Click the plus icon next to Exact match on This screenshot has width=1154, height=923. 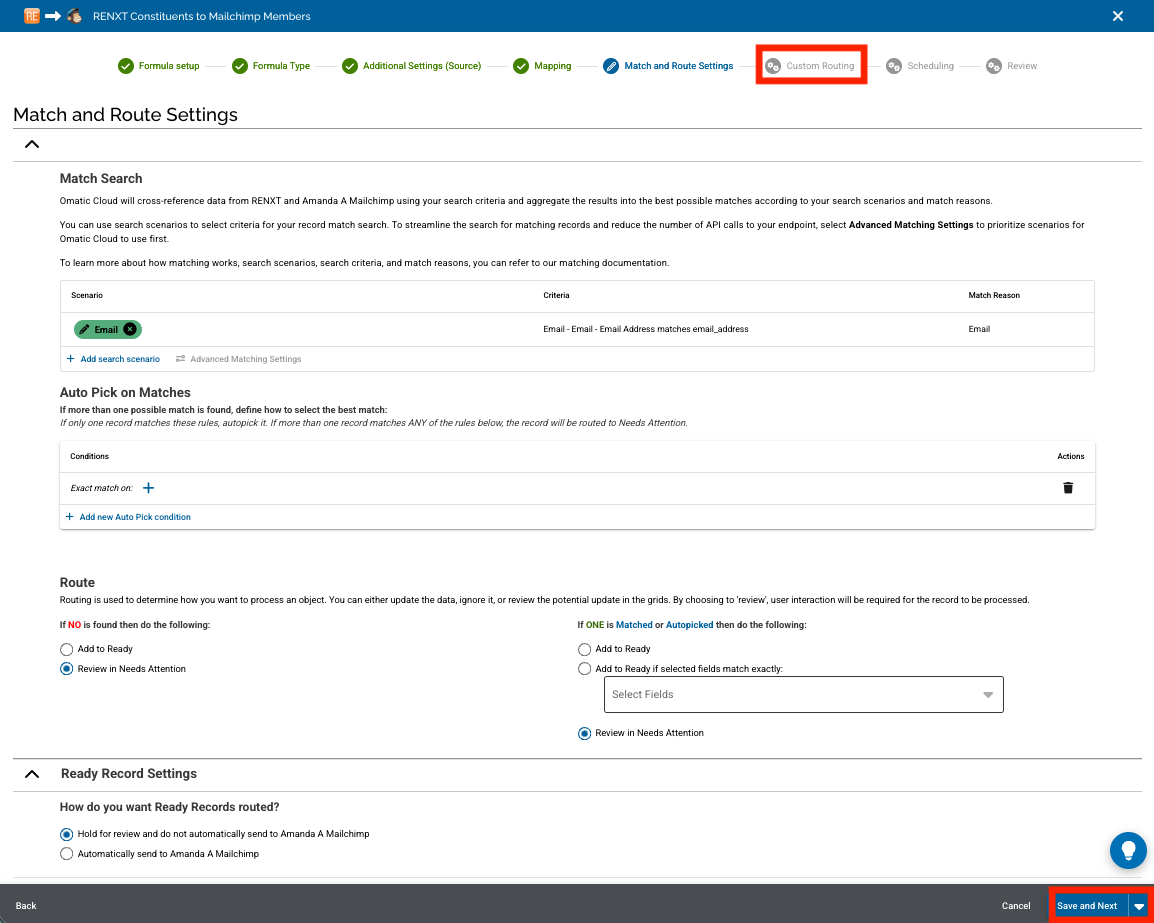point(148,488)
